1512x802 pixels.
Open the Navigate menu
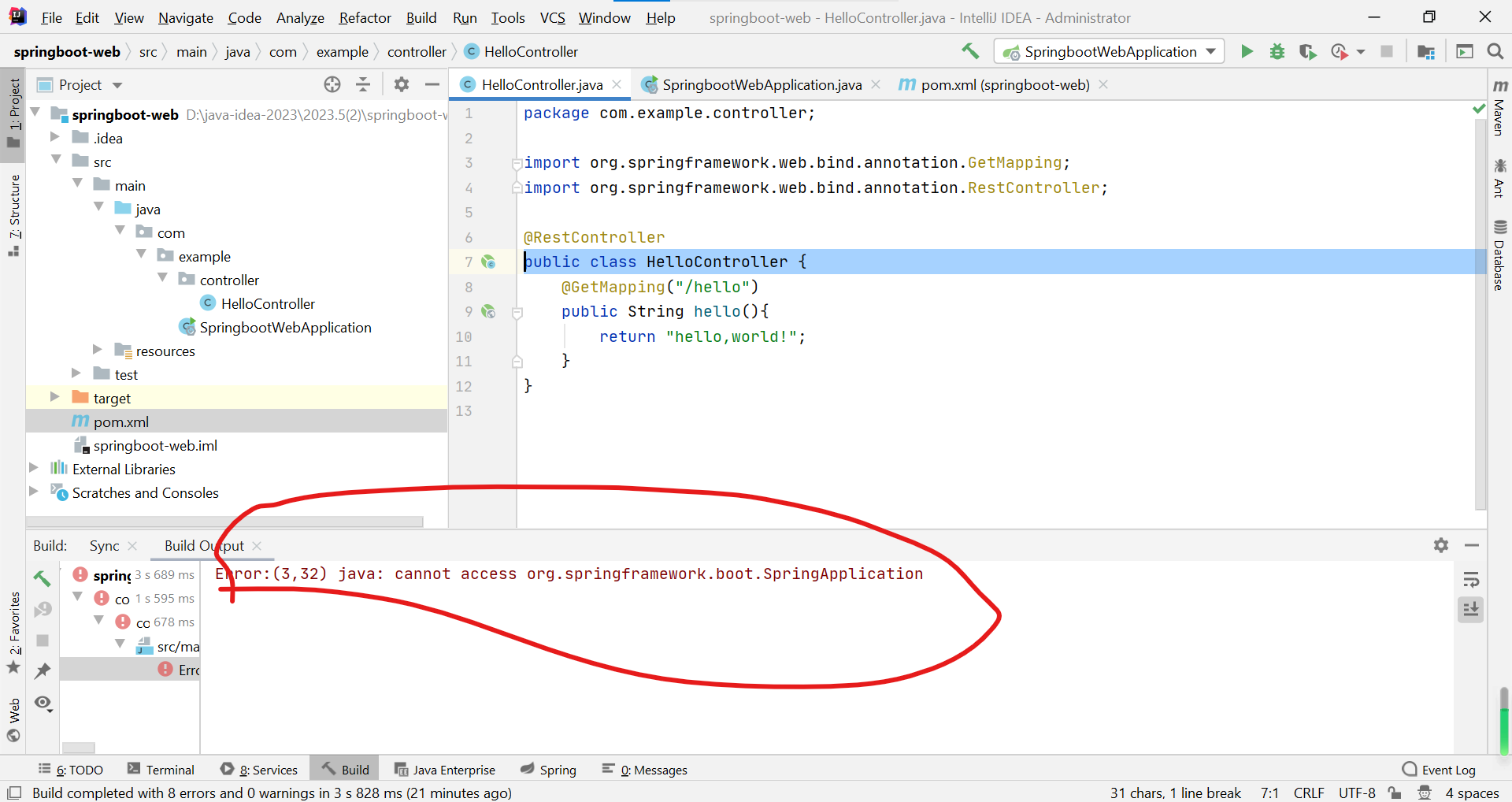point(186,17)
